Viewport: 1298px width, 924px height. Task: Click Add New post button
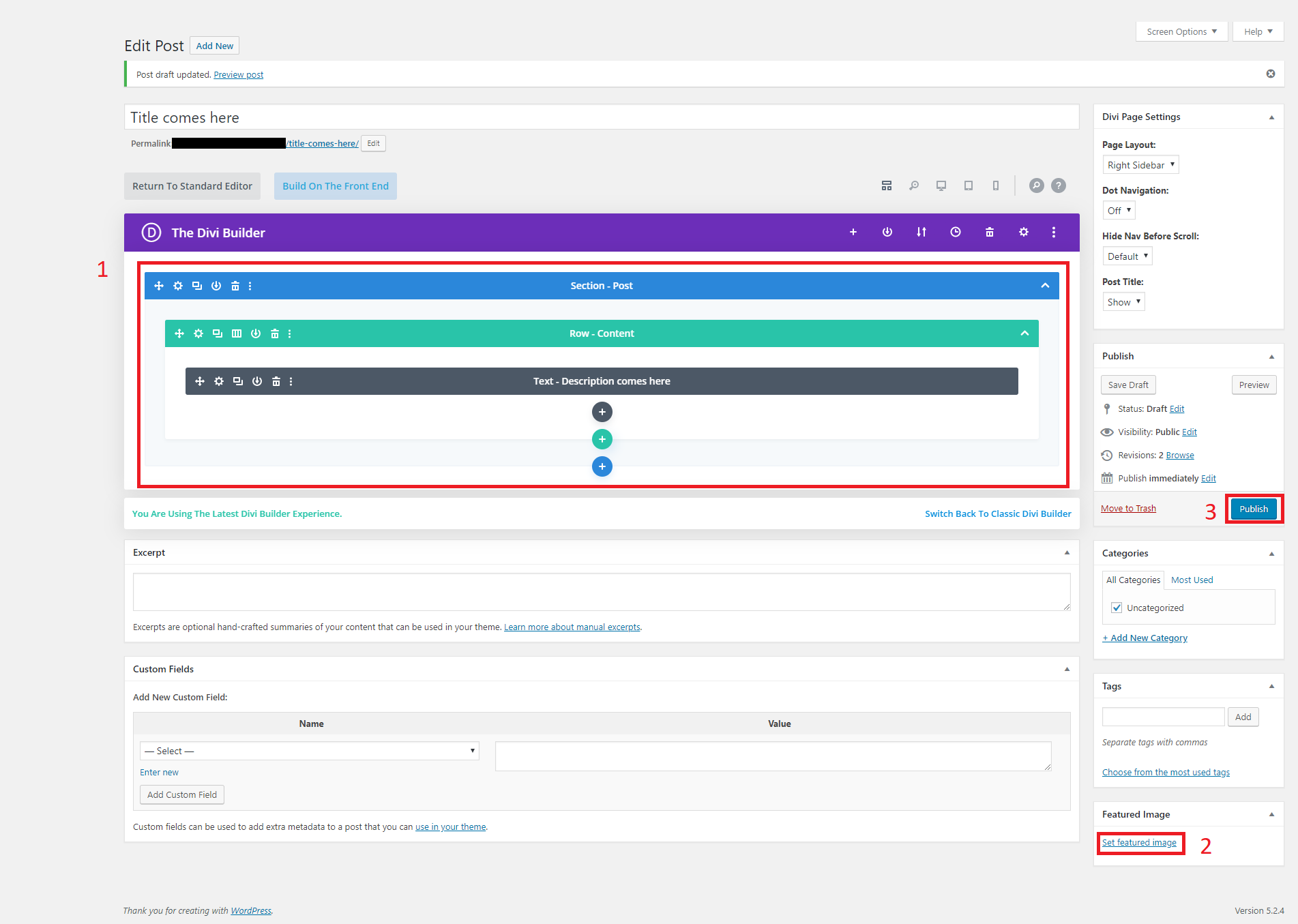(215, 46)
